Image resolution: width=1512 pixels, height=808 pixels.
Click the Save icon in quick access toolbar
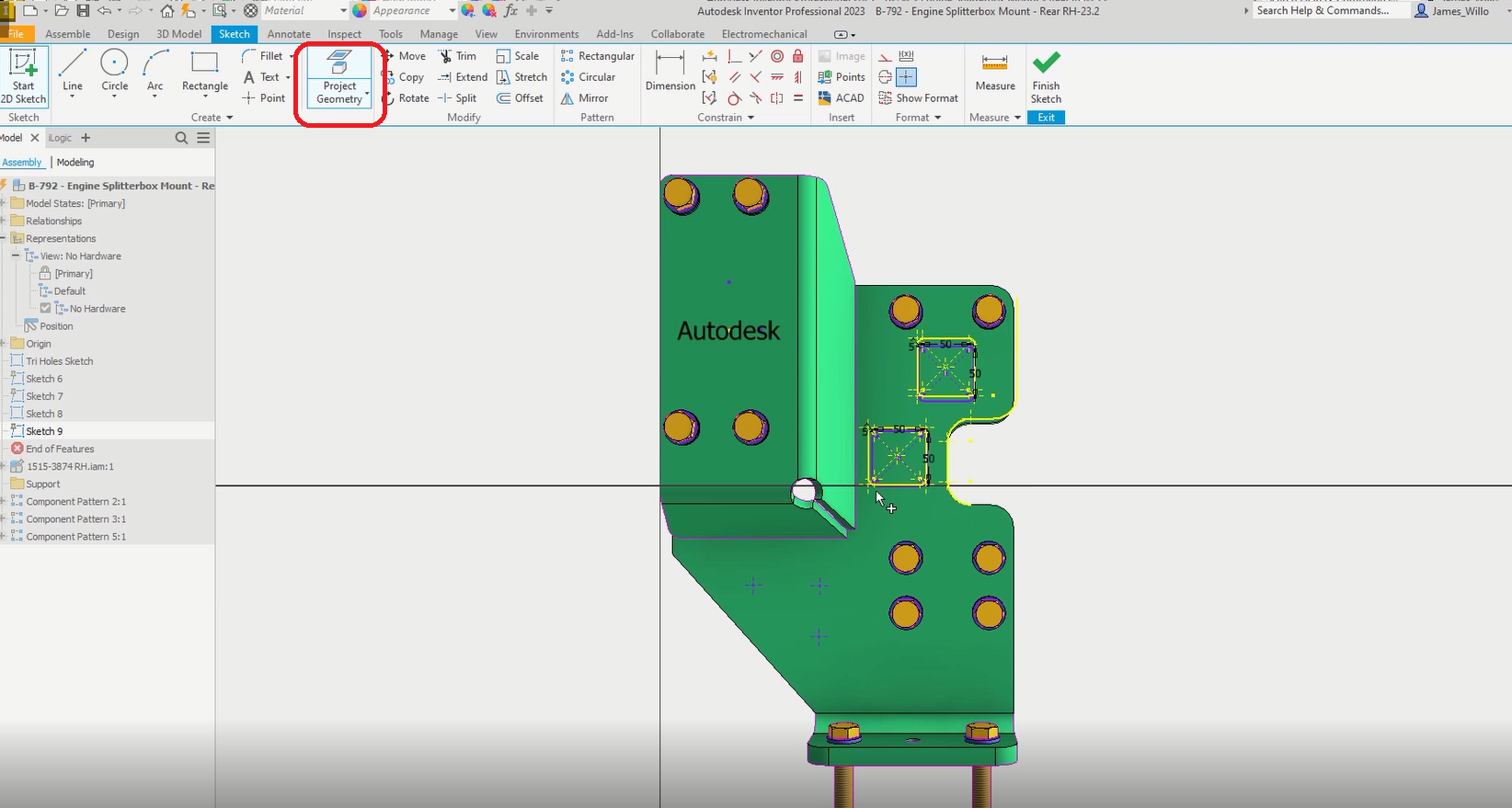click(x=84, y=11)
